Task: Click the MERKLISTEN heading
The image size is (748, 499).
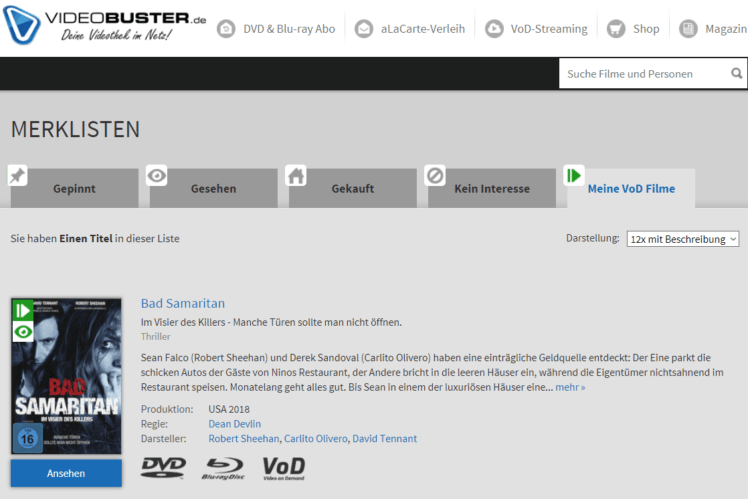Action: point(75,129)
